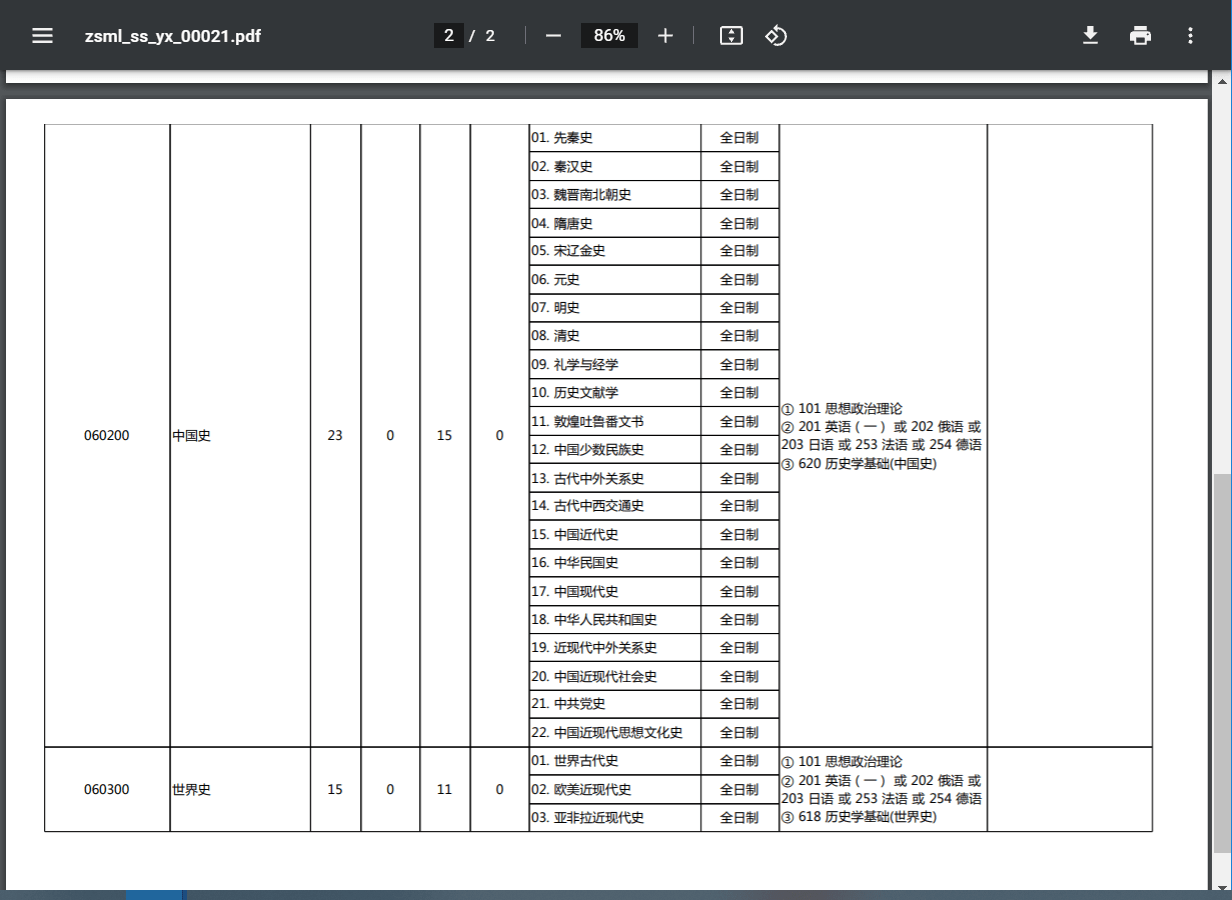Click the 060300 subject code cell
This screenshot has height=900, width=1232.
(107, 789)
